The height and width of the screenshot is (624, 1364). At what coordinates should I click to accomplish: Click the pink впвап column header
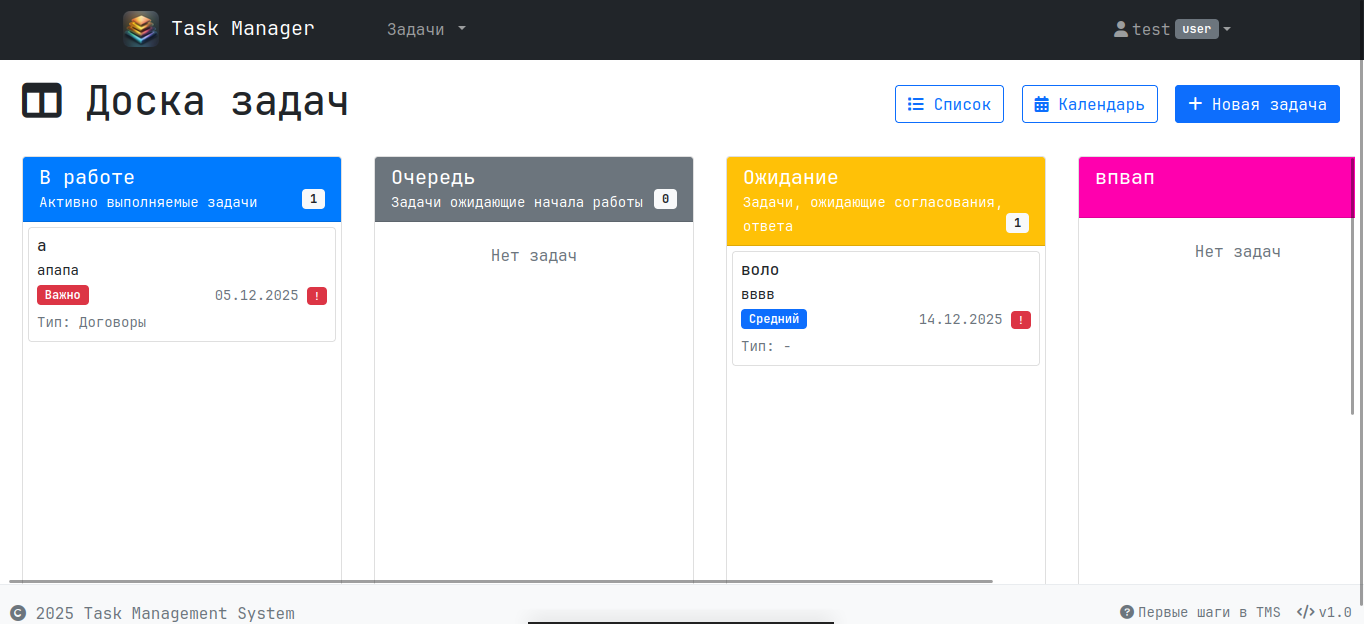pos(1215,187)
